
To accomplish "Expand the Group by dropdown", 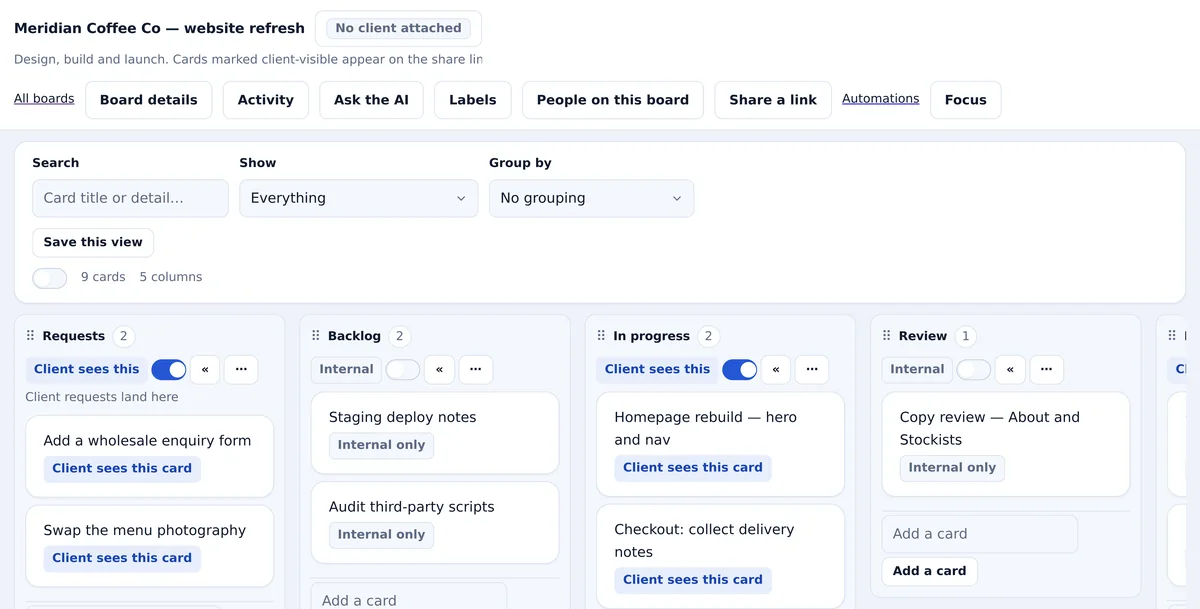I will 591,198.
